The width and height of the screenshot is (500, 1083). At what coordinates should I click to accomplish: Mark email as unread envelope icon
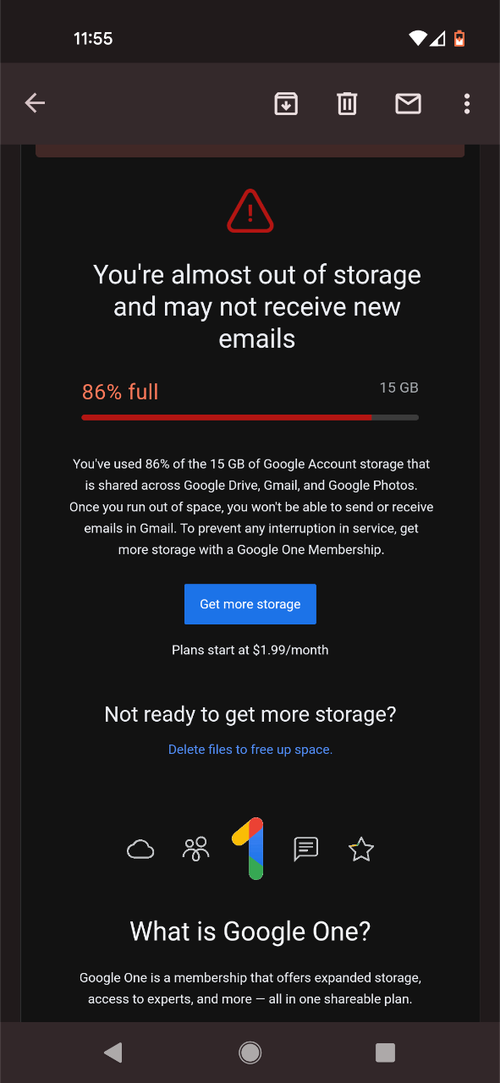[x=408, y=104]
